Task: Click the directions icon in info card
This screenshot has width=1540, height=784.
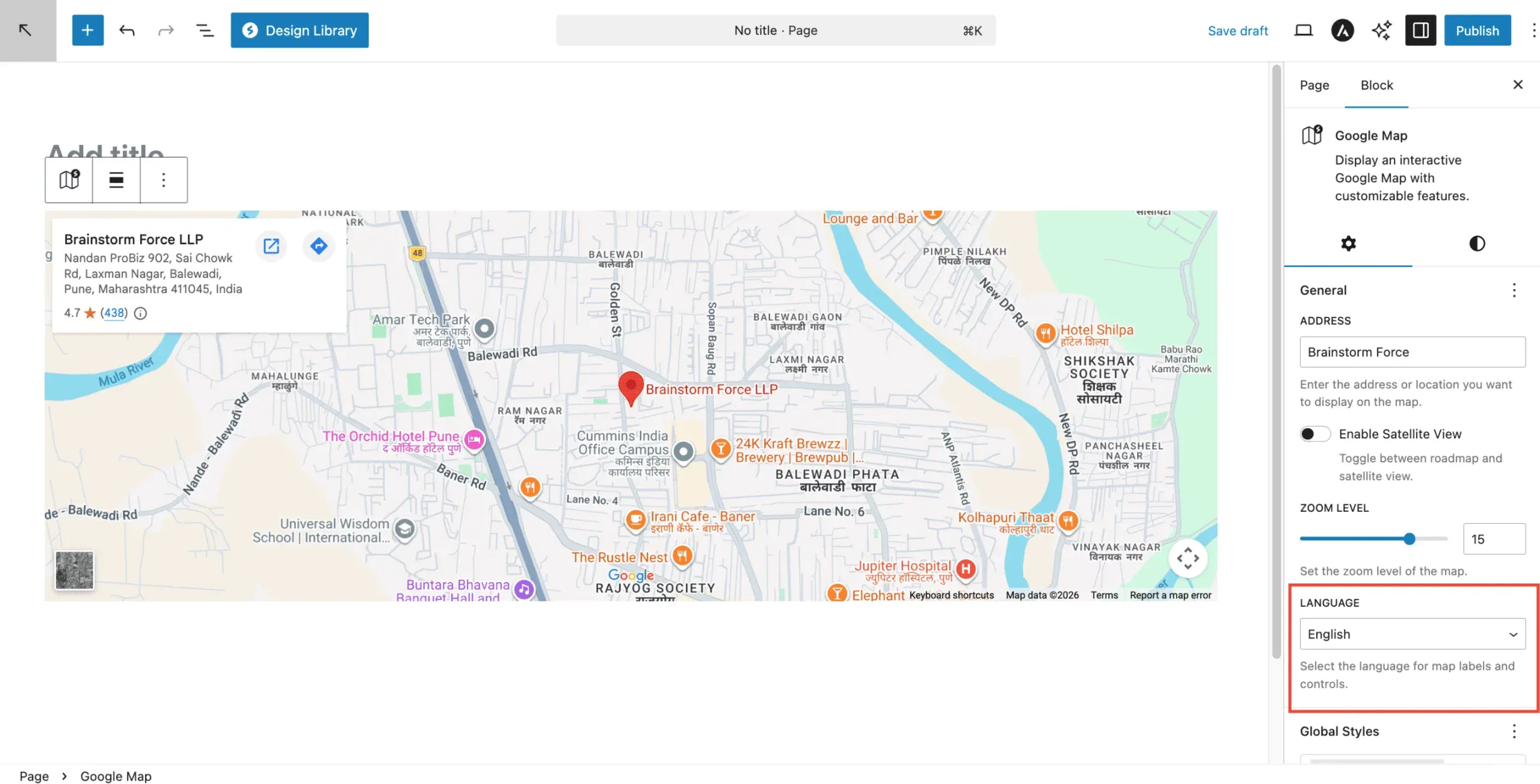Action: [x=319, y=246]
